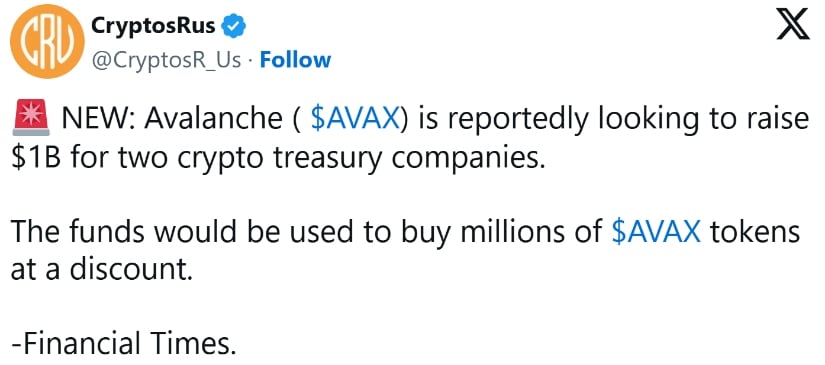Click the 'at a discount.' line
This screenshot has height=365, width=825.
99,269
